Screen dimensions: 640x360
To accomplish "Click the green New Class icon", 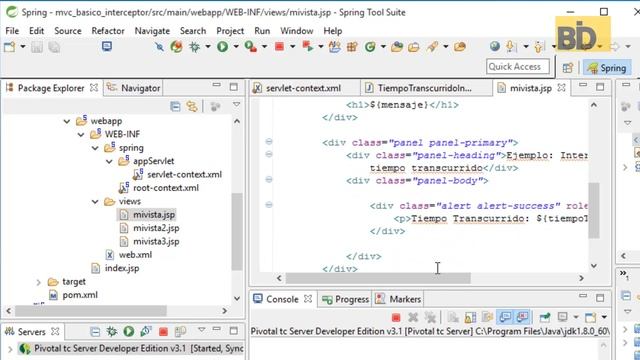I will pos(370,47).
